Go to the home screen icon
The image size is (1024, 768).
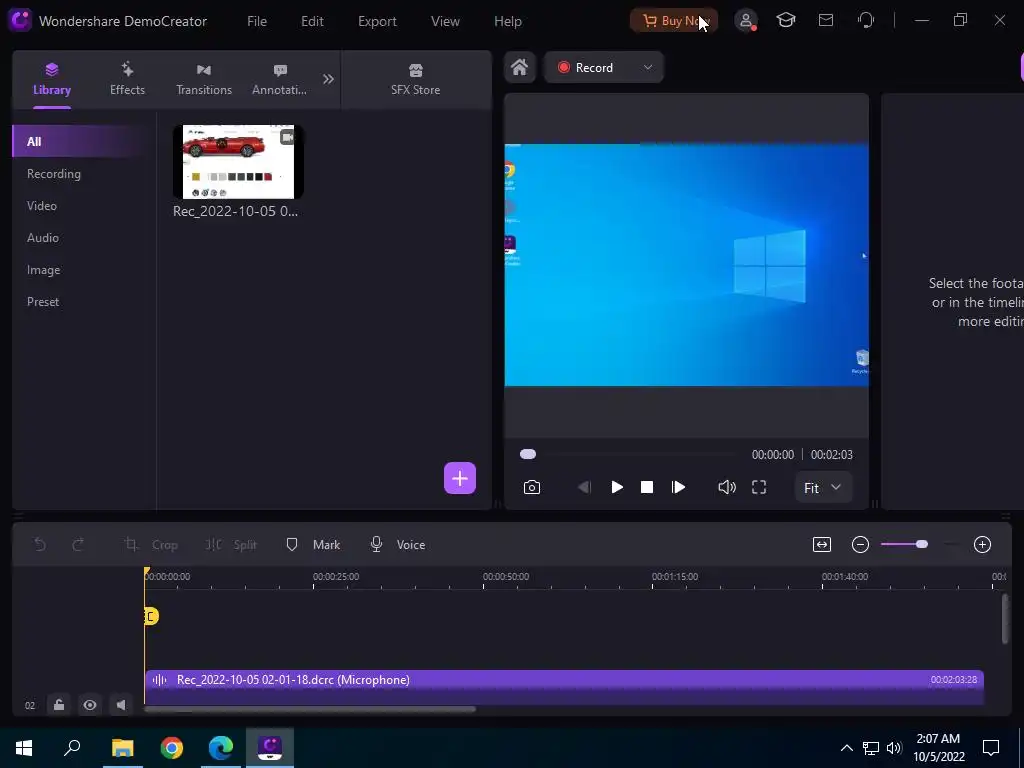point(520,67)
